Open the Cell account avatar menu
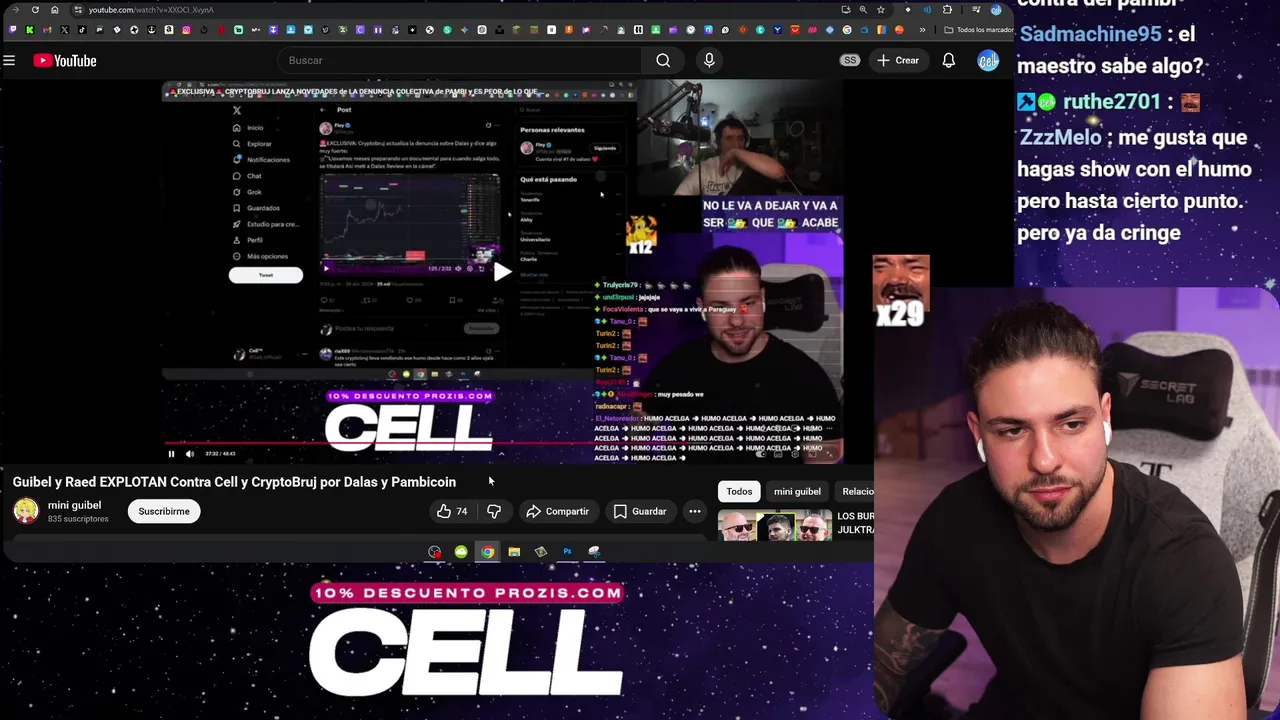This screenshot has width=1280, height=720. [988, 61]
